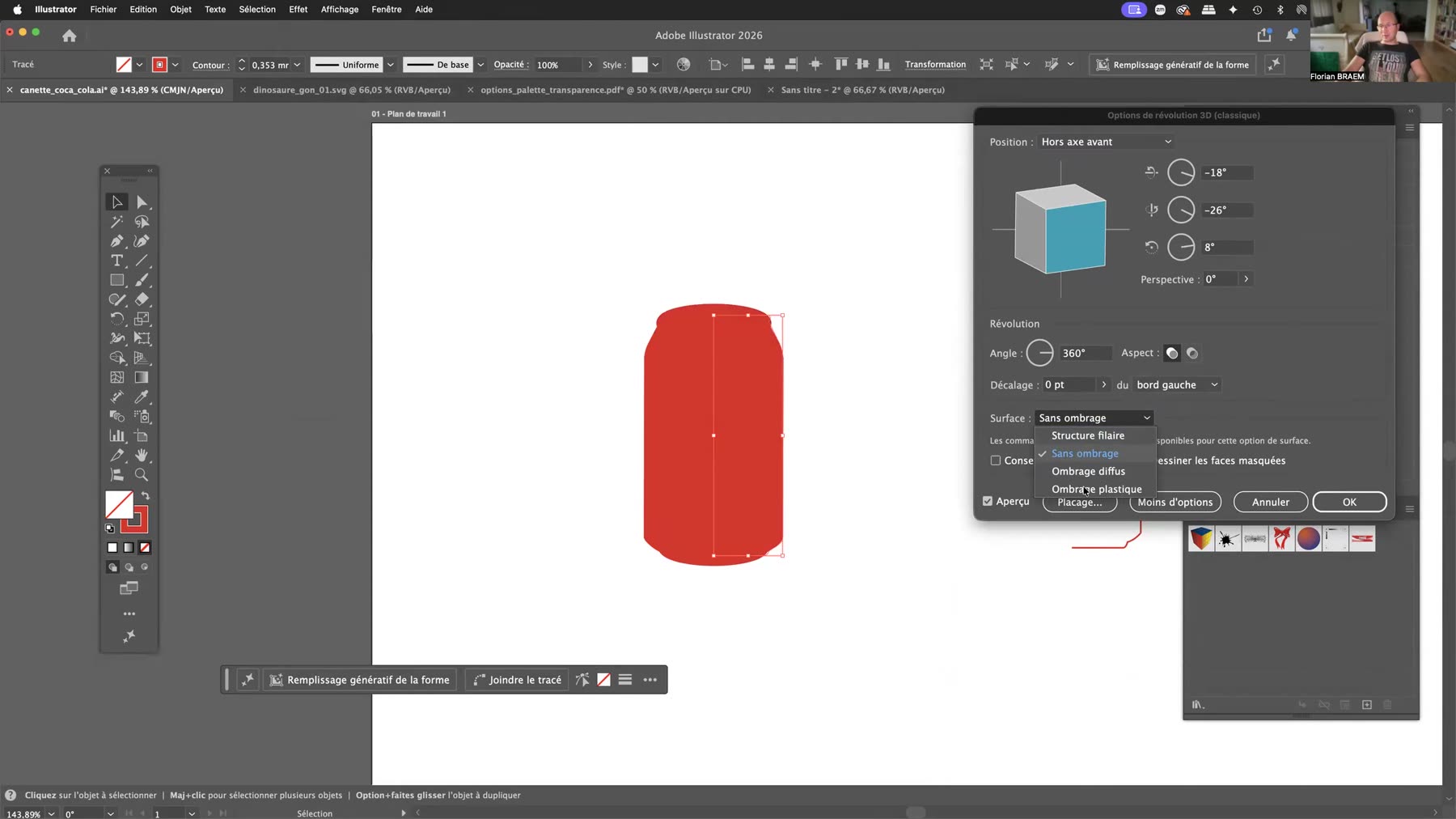This screenshot has height=819, width=1456.
Task: Click the Annuler button
Action: (x=1270, y=502)
